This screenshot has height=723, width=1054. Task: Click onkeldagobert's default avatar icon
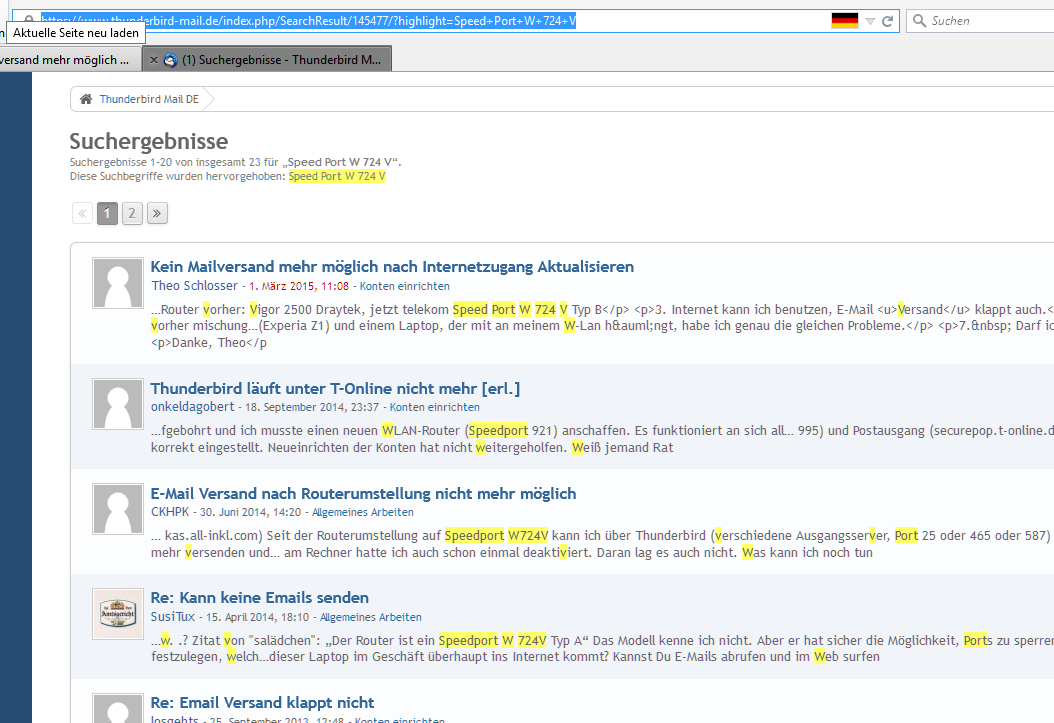pos(117,404)
